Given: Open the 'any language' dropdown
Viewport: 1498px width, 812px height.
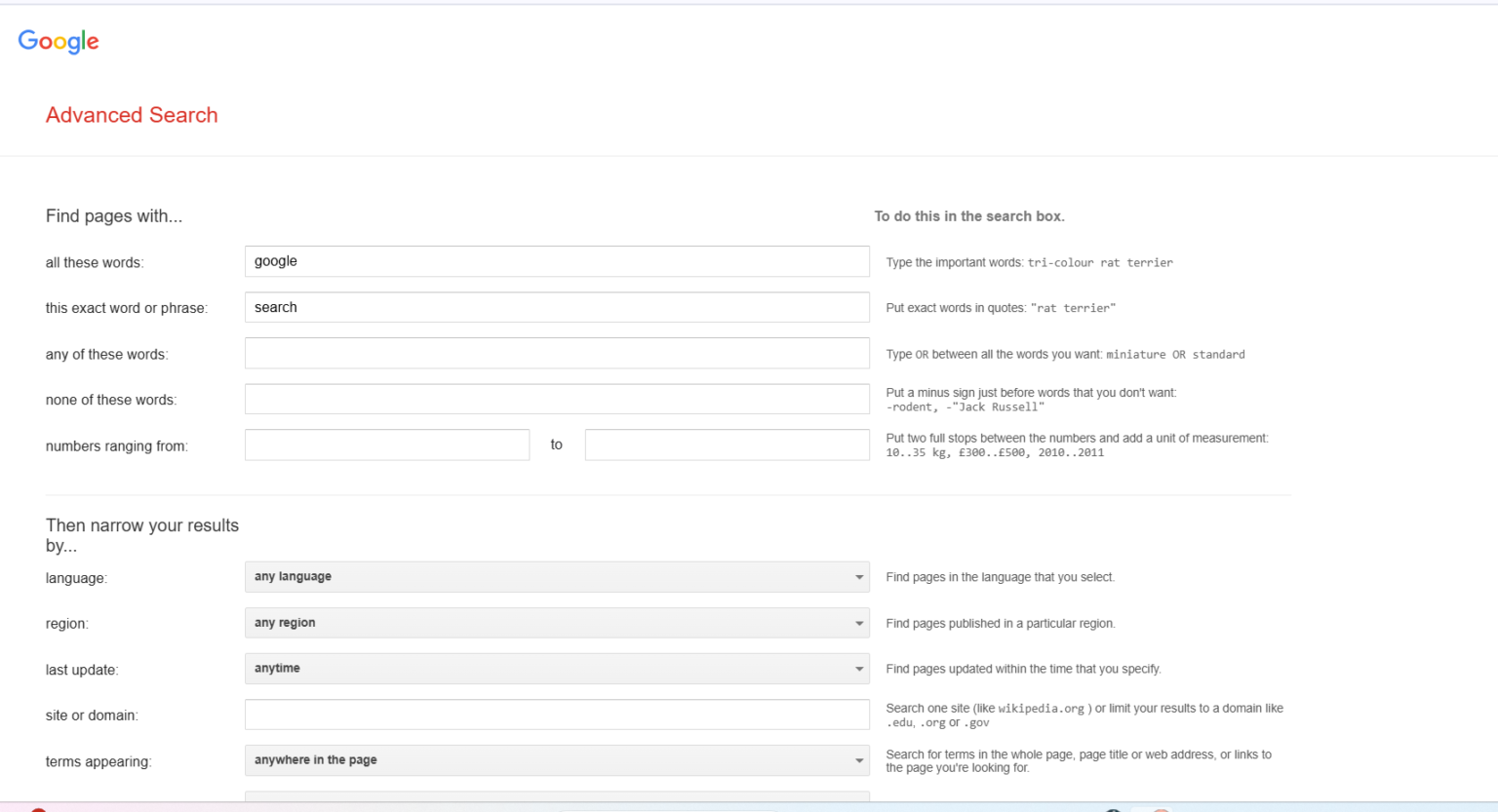Looking at the screenshot, I should 557,577.
